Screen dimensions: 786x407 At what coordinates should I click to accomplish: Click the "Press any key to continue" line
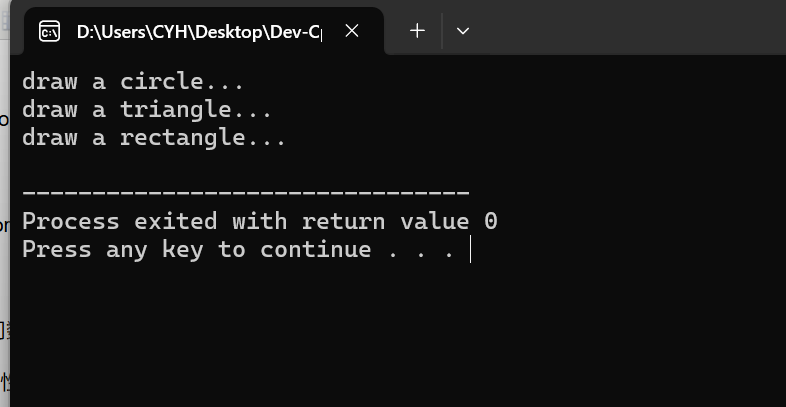[238, 249]
